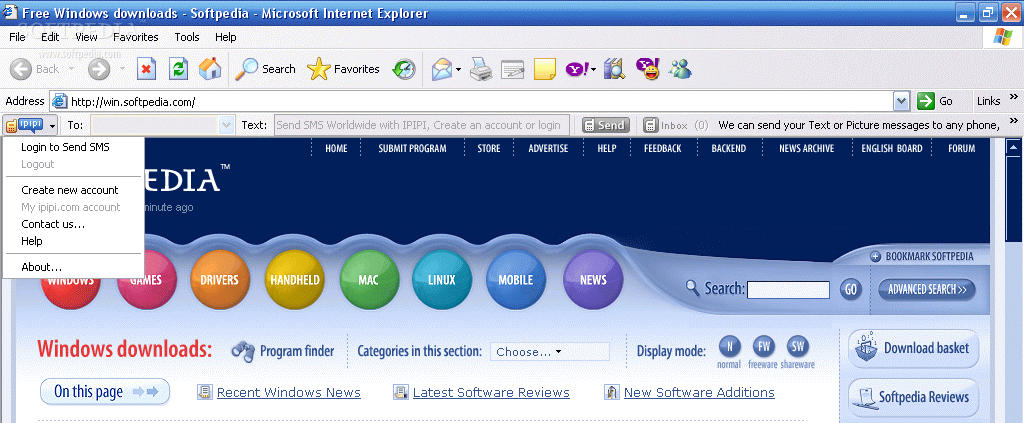Image resolution: width=1024 pixels, height=423 pixels.
Task: Click Bookmark Softpedia plus icon
Action: click(875, 257)
